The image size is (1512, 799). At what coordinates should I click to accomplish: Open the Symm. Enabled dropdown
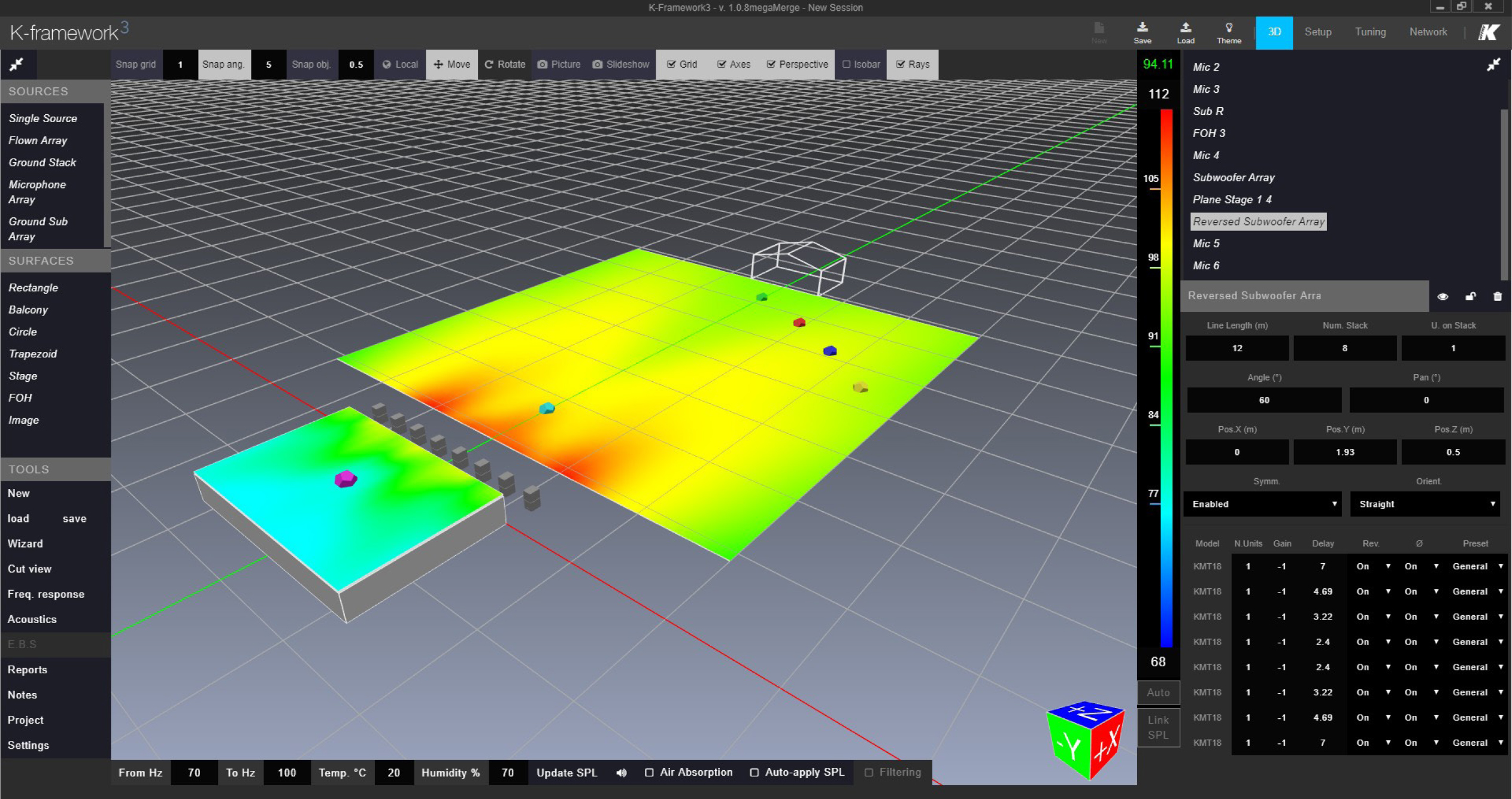click(1263, 504)
